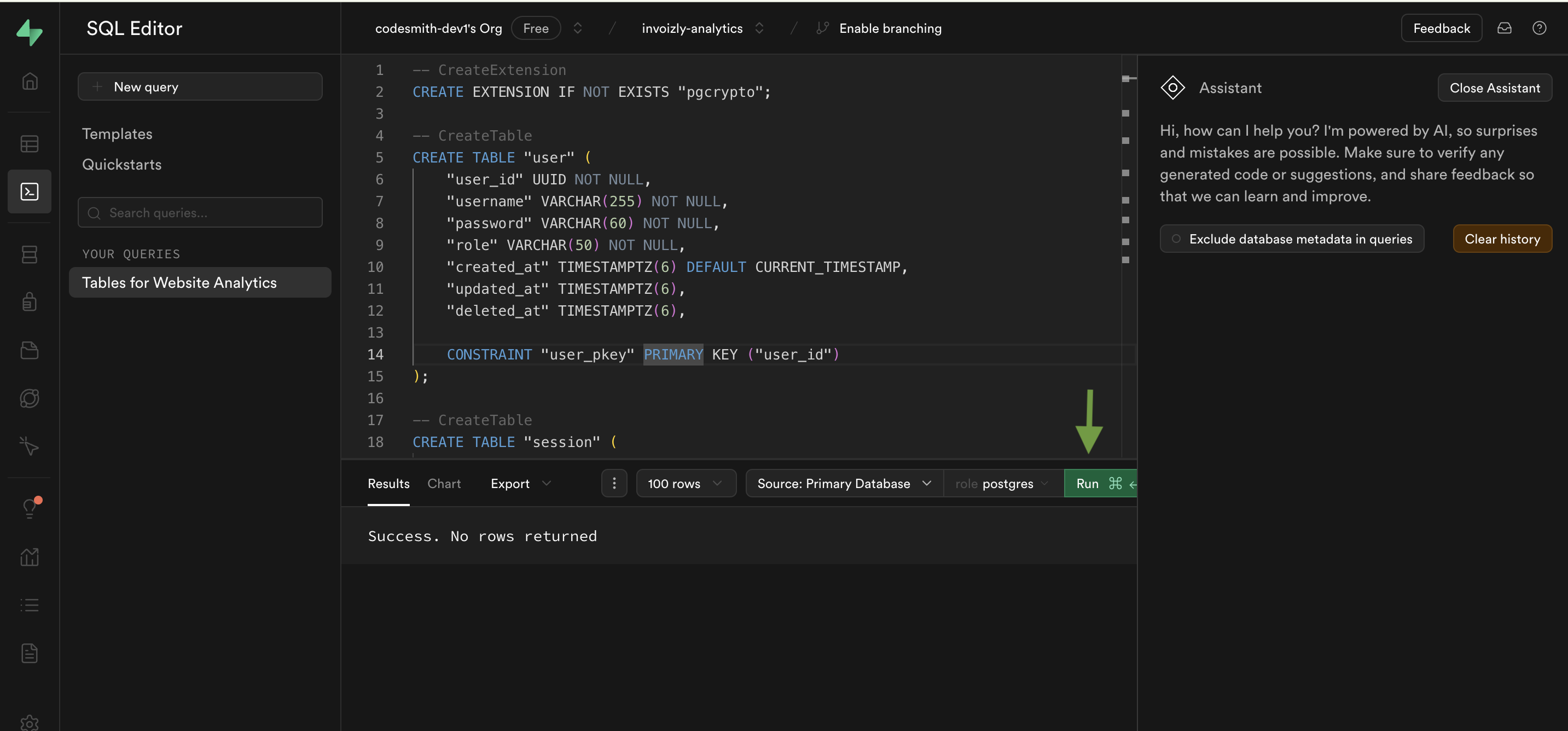Select the Results tab in output panel
The image size is (1568, 731).
pos(389,483)
